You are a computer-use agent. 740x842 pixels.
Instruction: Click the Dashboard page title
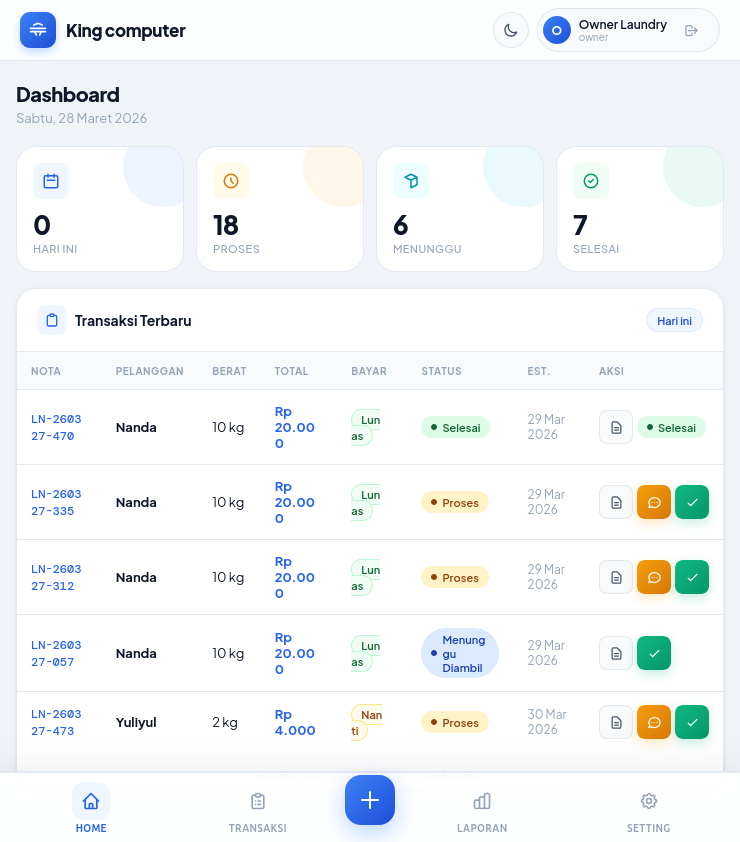coord(68,95)
